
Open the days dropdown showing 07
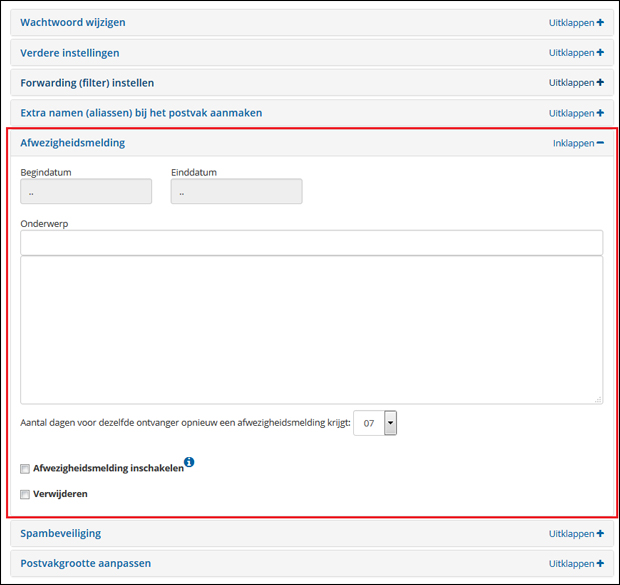[x=390, y=424]
